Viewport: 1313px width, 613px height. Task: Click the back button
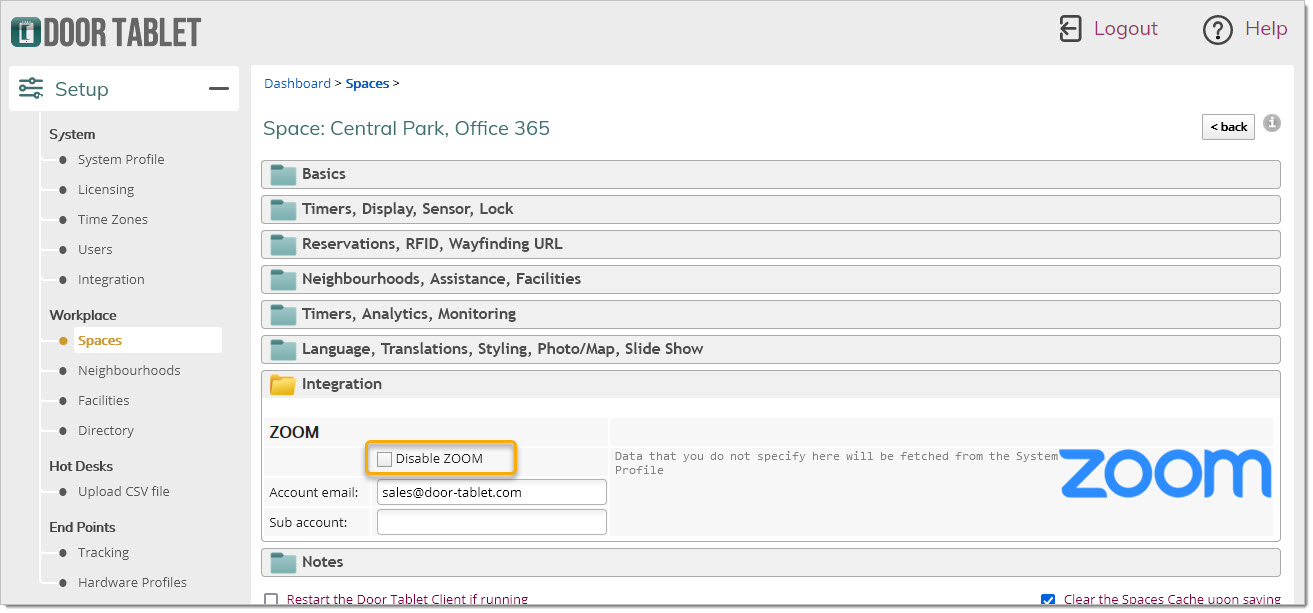point(1228,127)
